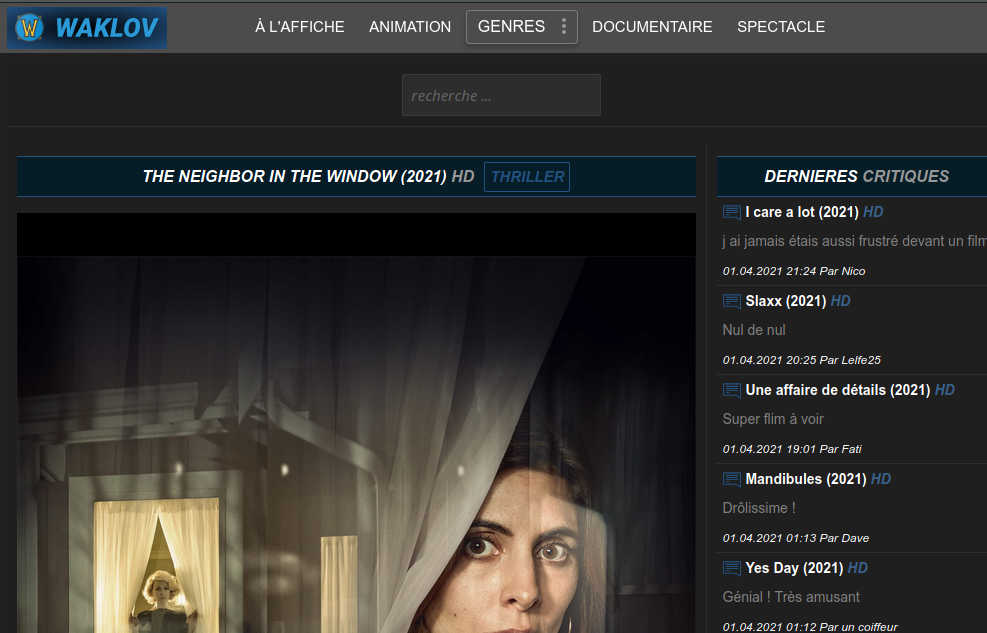Open I care a lot (2021) review
This screenshot has width=987, height=633.
point(802,212)
